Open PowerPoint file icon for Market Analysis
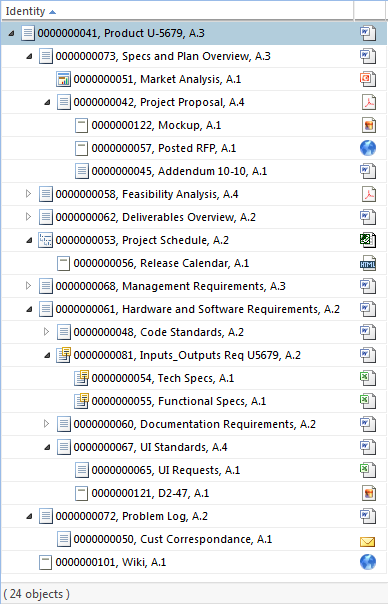 coord(368,79)
